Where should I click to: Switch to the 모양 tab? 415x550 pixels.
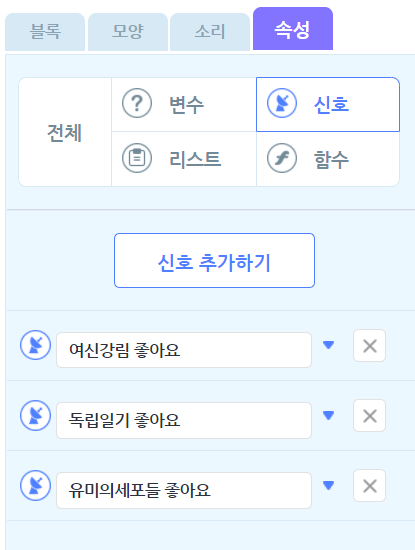pyautogui.click(x=128, y=32)
